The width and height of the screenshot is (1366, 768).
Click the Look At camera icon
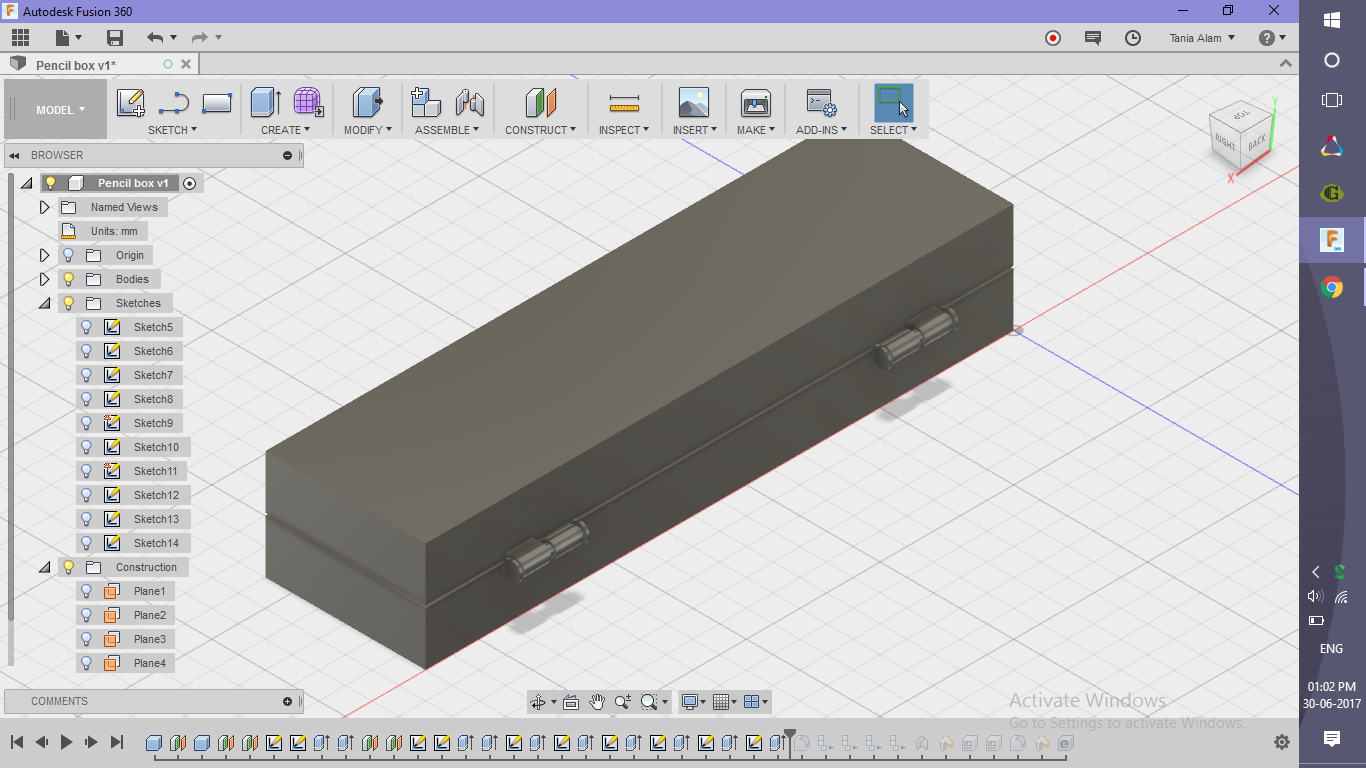(x=571, y=702)
